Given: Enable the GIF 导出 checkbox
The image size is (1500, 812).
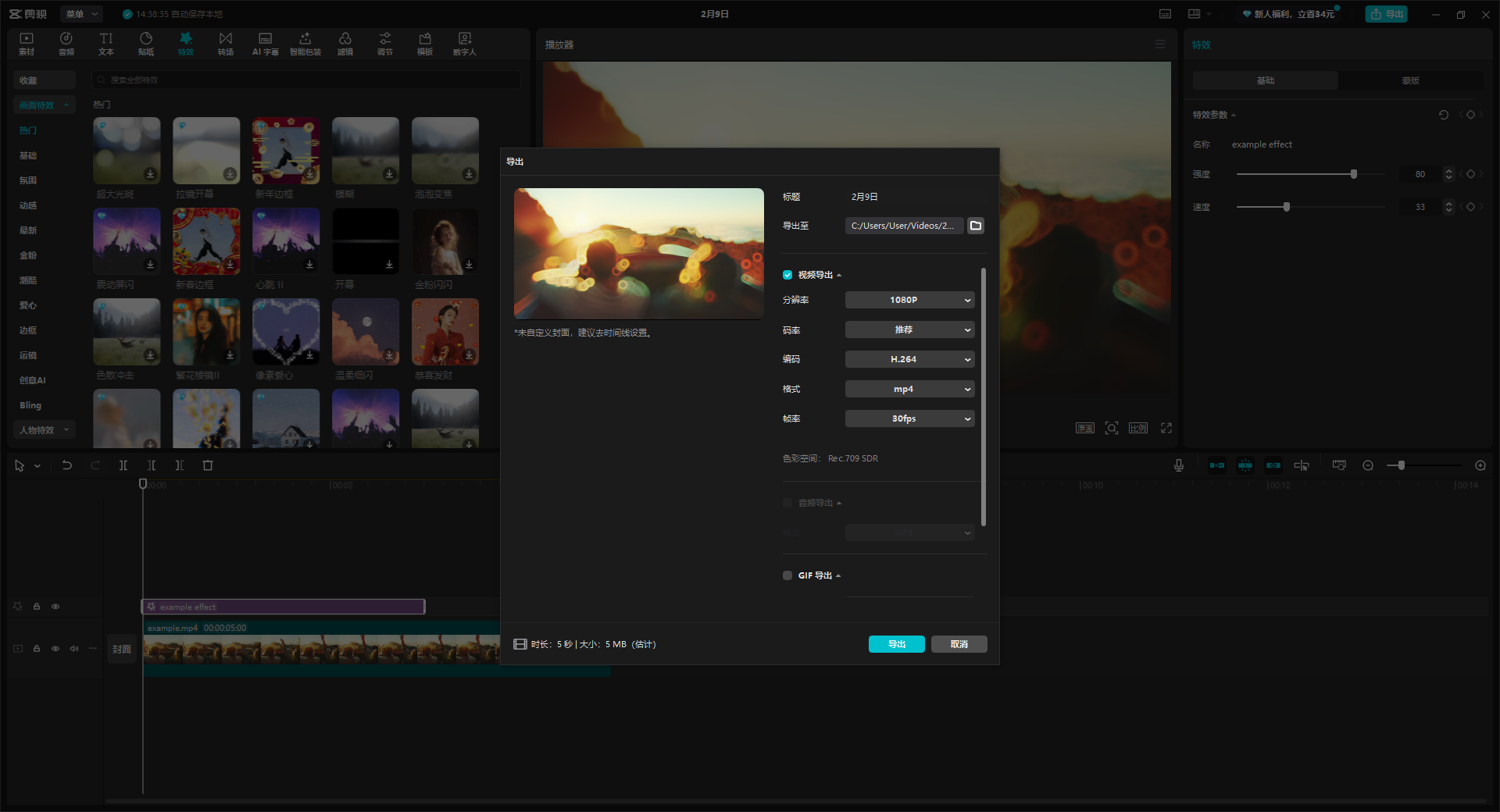Looking at the screenshot, I should (x=787, y=575).
